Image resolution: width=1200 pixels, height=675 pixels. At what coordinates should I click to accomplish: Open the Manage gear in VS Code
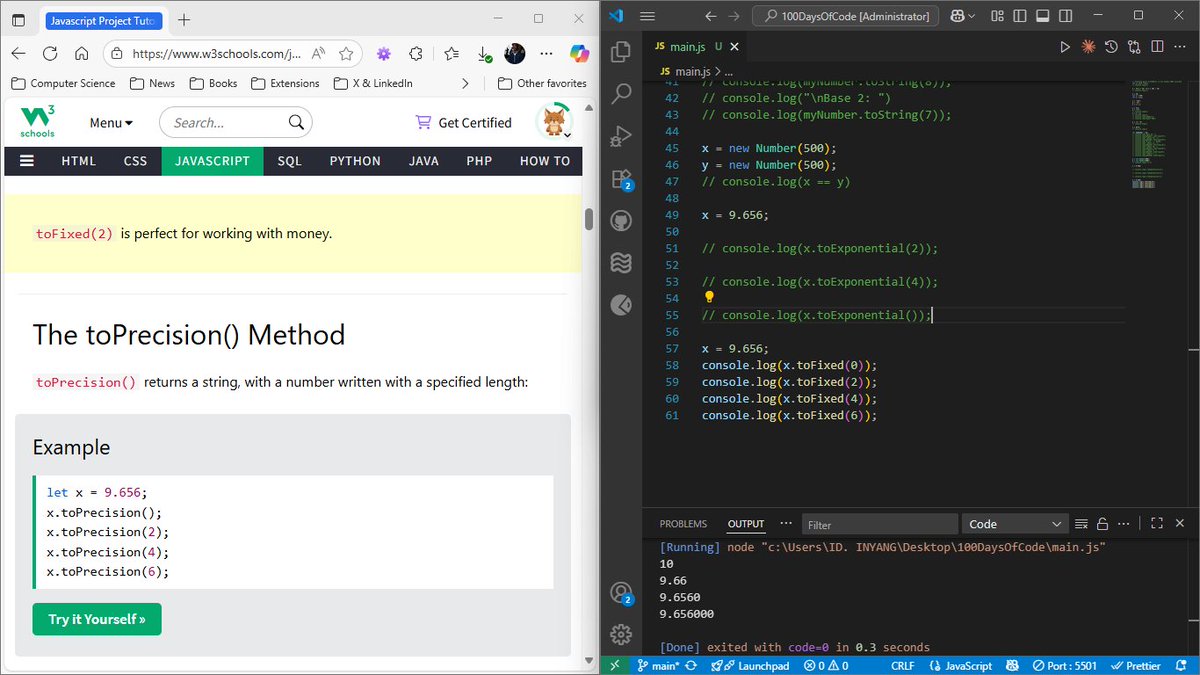point(621,634)
